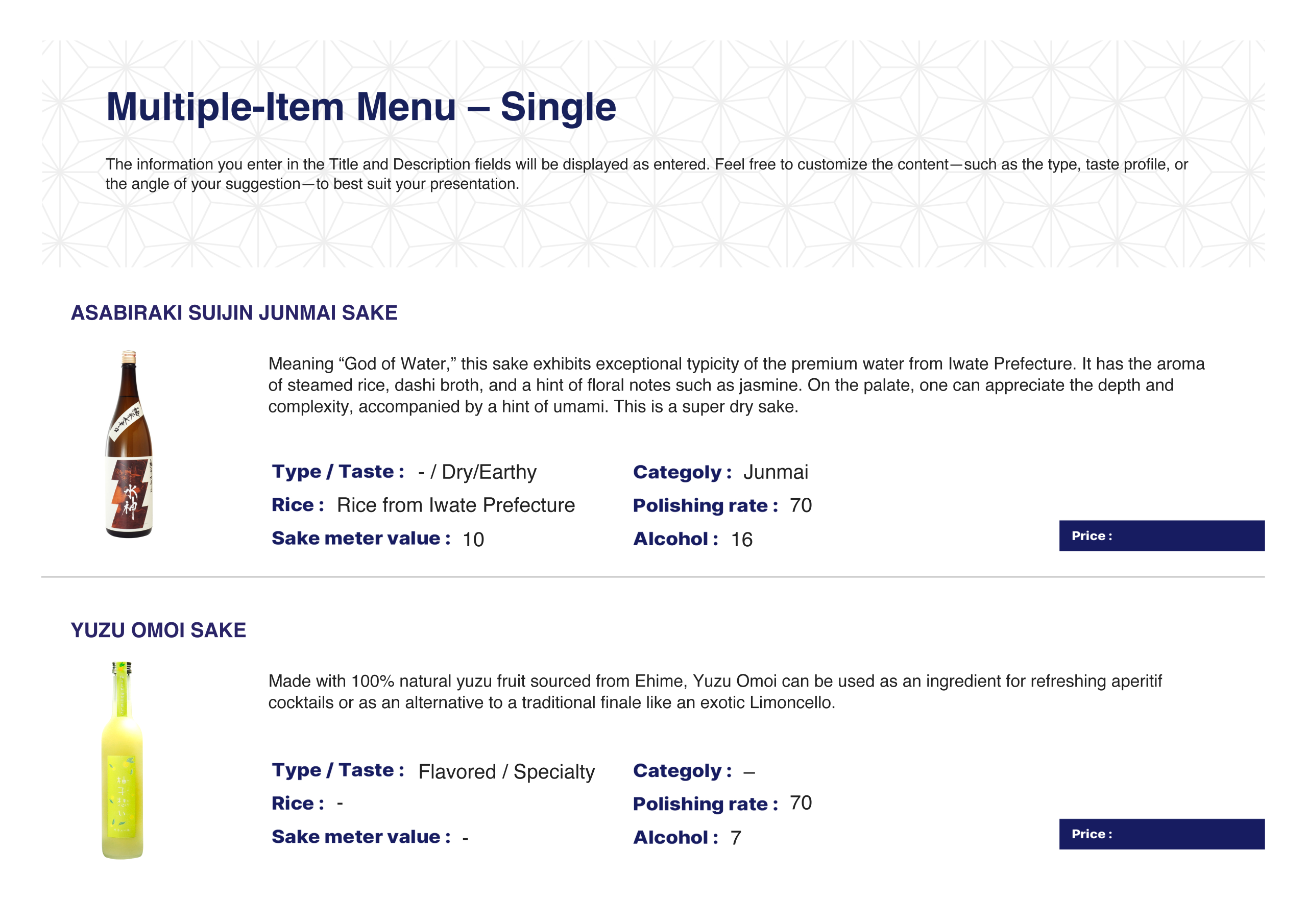Click the 'Flavored / Specialty' type value

pos(506,771)
